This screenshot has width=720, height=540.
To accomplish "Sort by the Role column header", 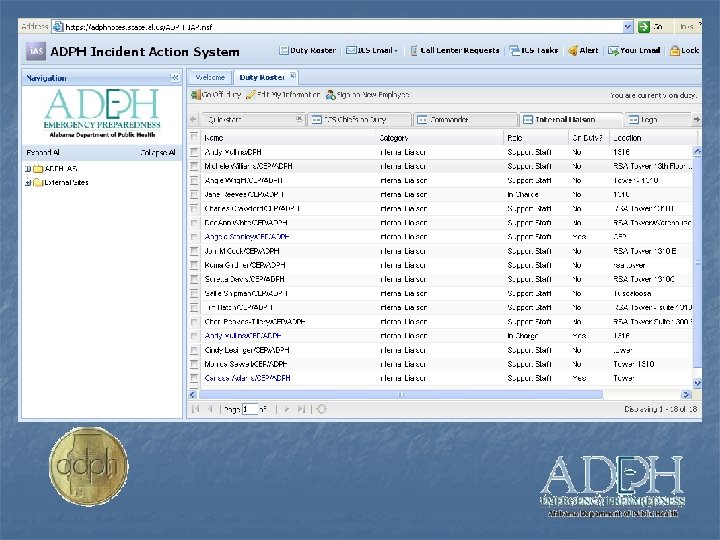I will click(x=536, y=138).
